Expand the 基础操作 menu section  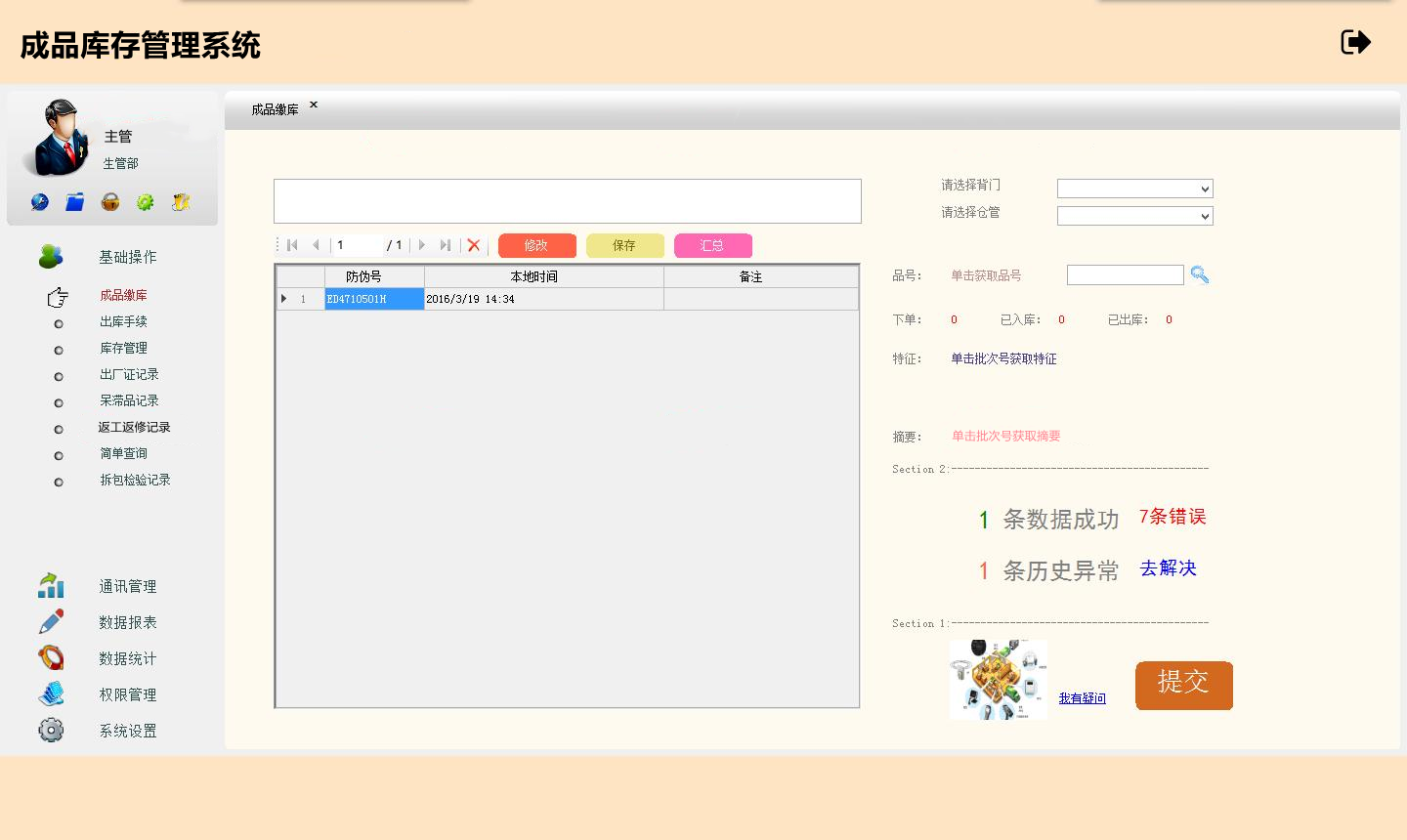click(127, 257)
